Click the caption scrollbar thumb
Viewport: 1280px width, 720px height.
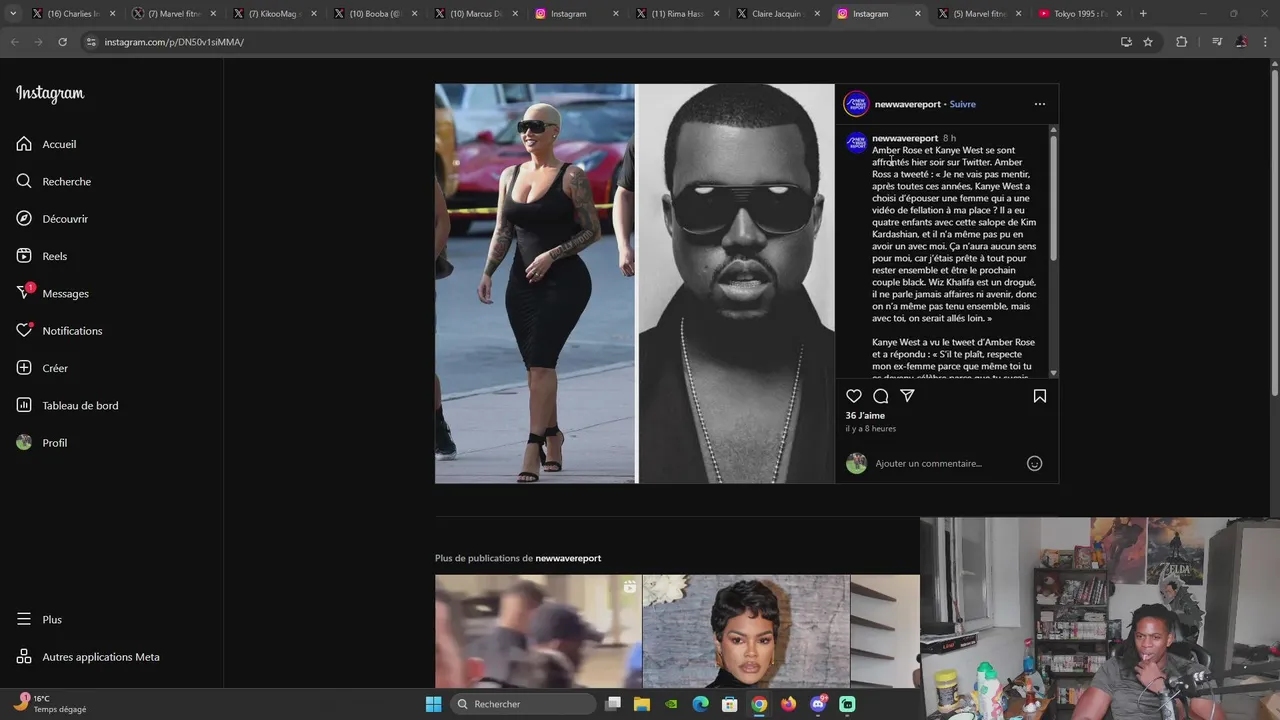[x=1053, y=196]
